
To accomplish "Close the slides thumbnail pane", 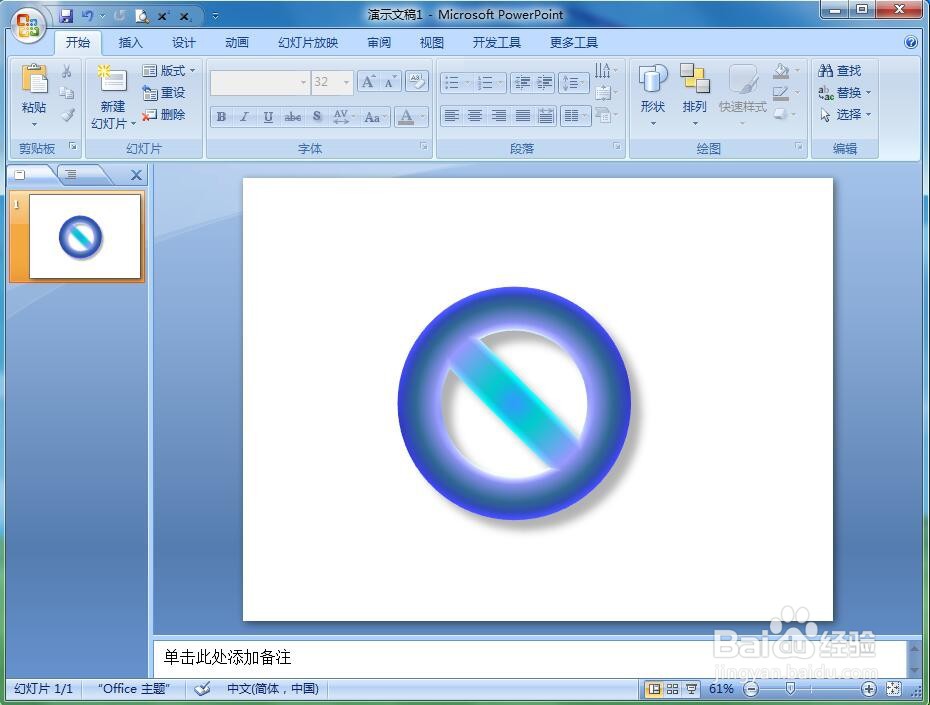I will [136, 175].
